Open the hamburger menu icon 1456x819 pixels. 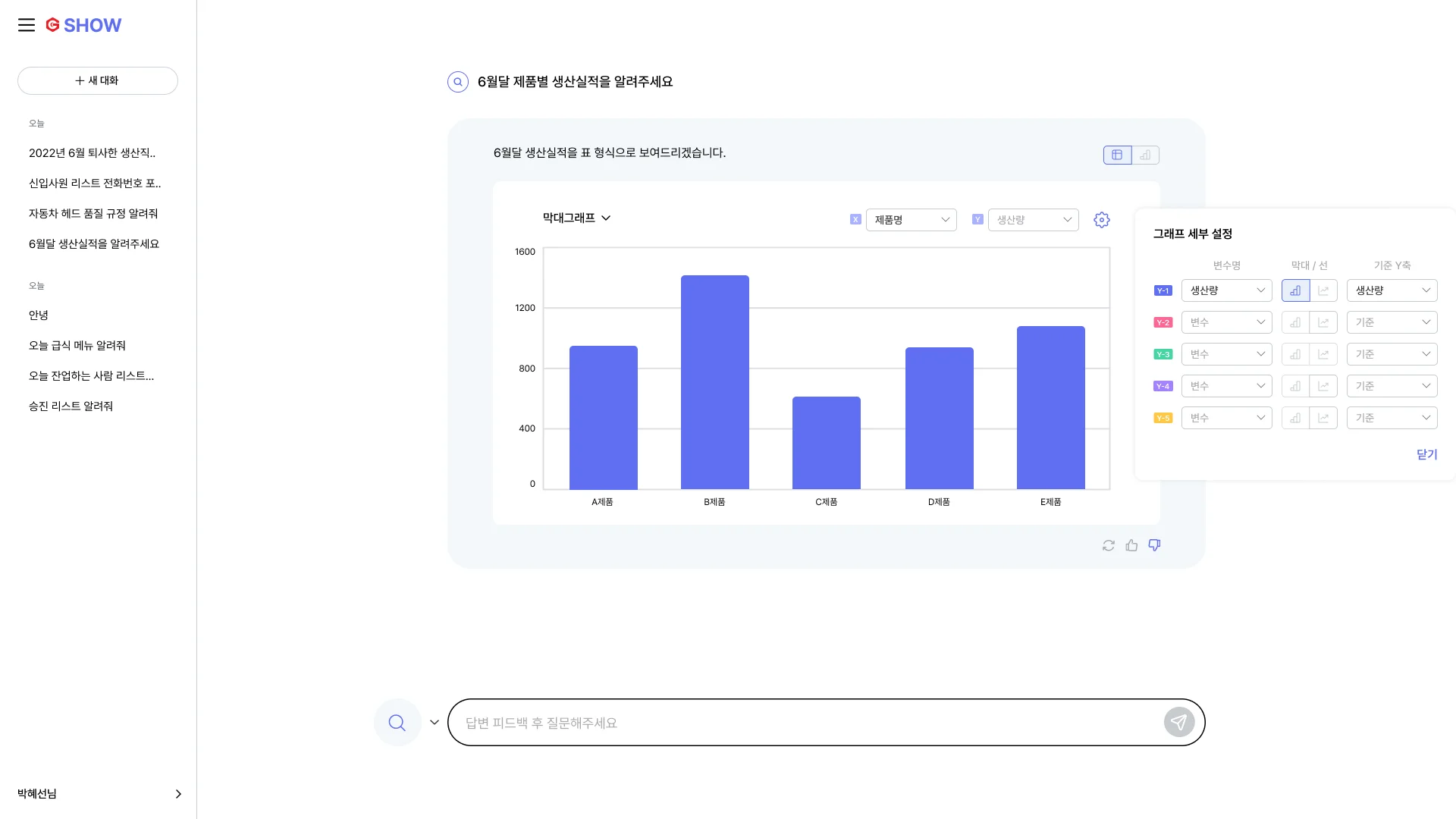click(x=27, y=25)
